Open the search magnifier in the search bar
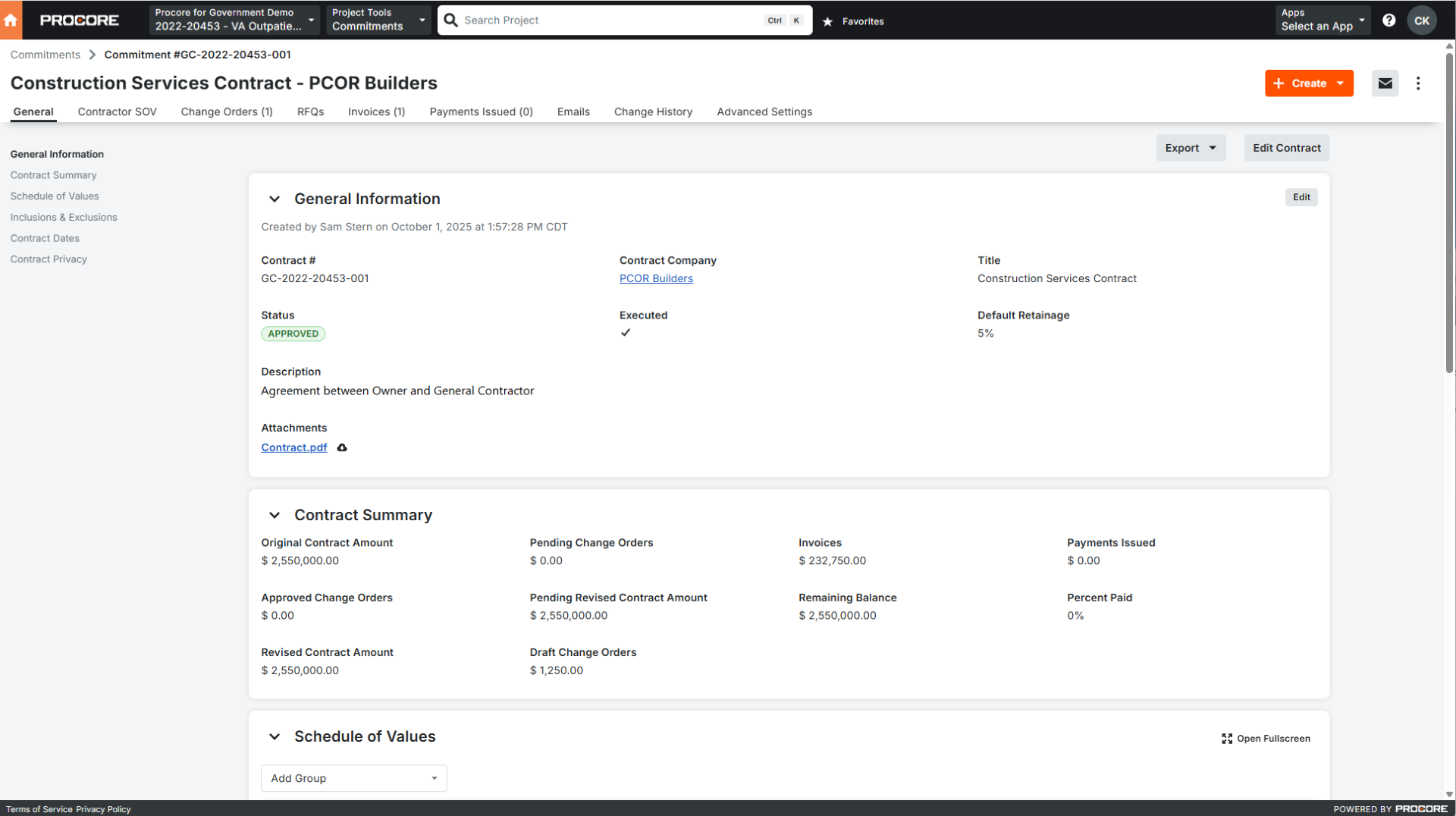The width and height of the screenshot is (1456, 816). (x=450, y=20)
